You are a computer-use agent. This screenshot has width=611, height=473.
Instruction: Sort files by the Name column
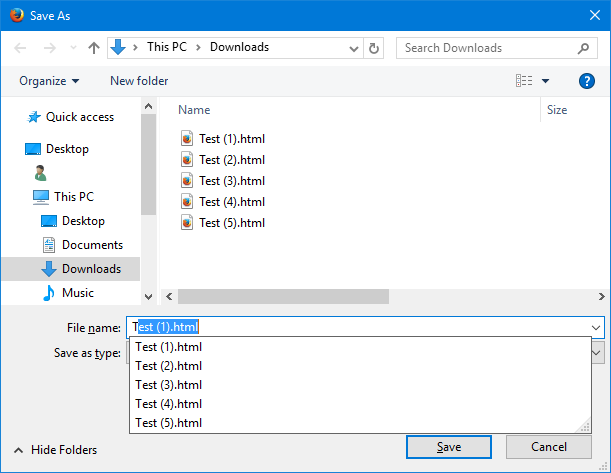click(x=194, y=110)
